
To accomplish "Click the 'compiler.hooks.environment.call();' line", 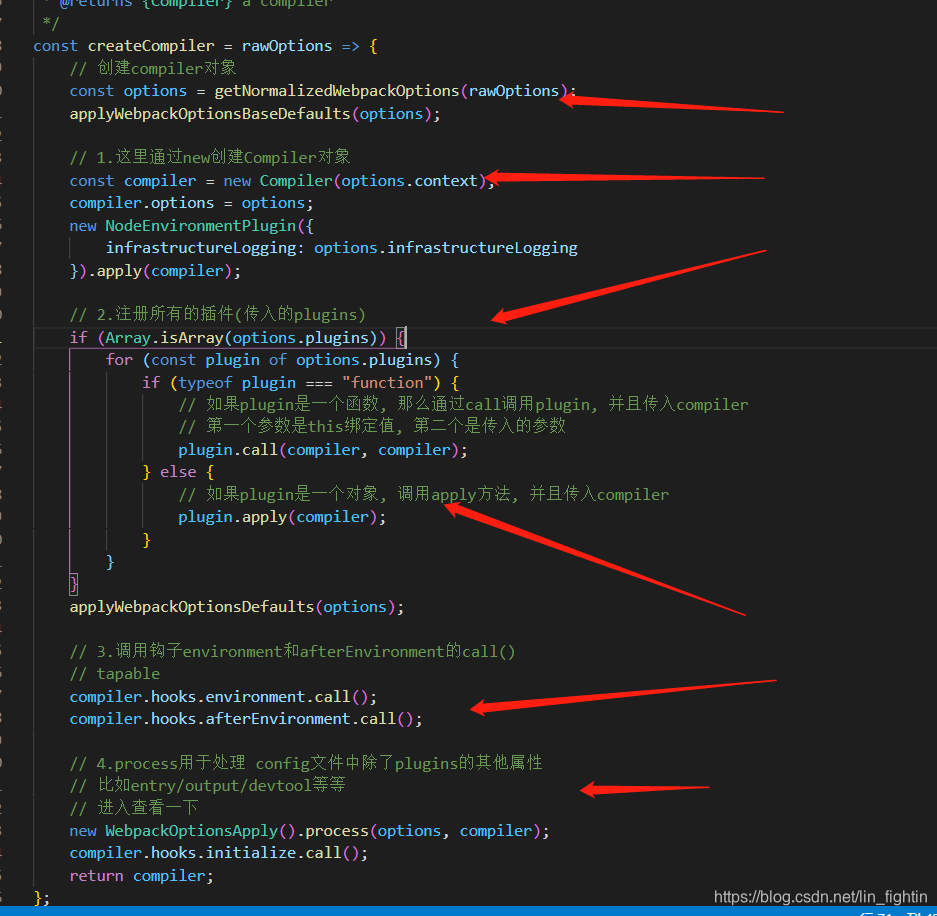I will pyautogui.click(x=223, y=697).
